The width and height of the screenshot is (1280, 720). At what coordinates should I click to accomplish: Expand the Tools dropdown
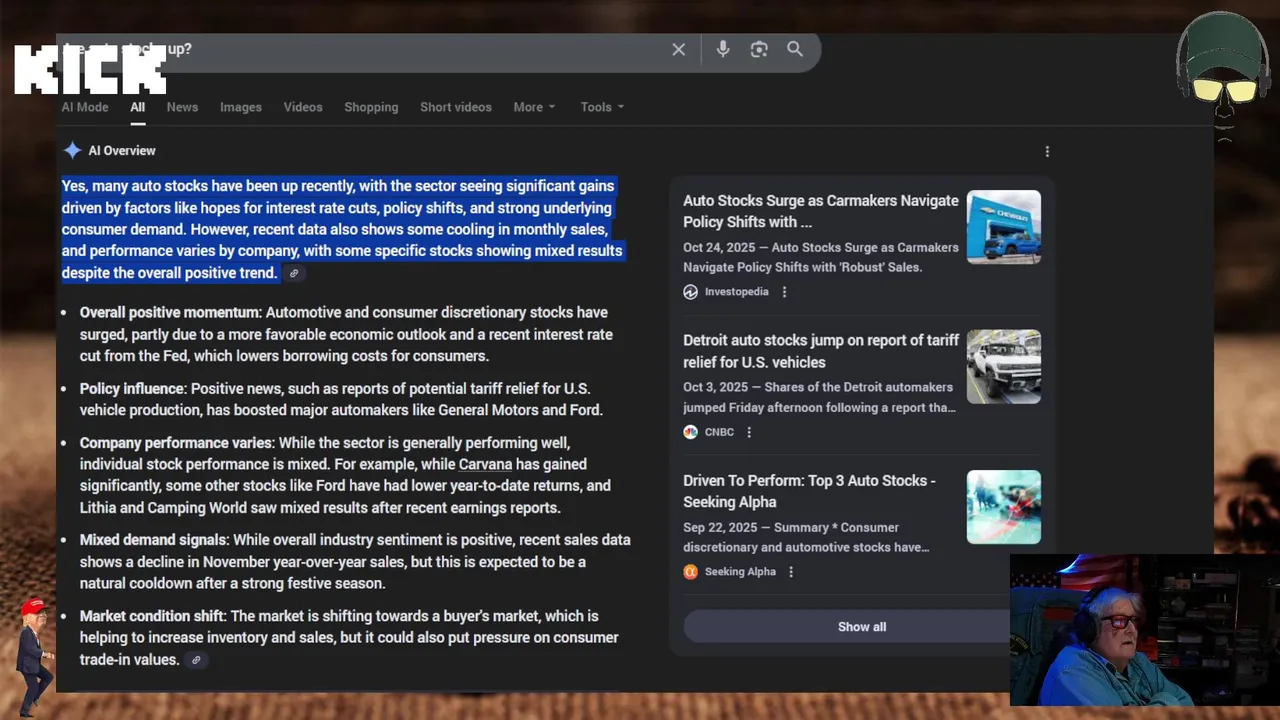point(602,107)
